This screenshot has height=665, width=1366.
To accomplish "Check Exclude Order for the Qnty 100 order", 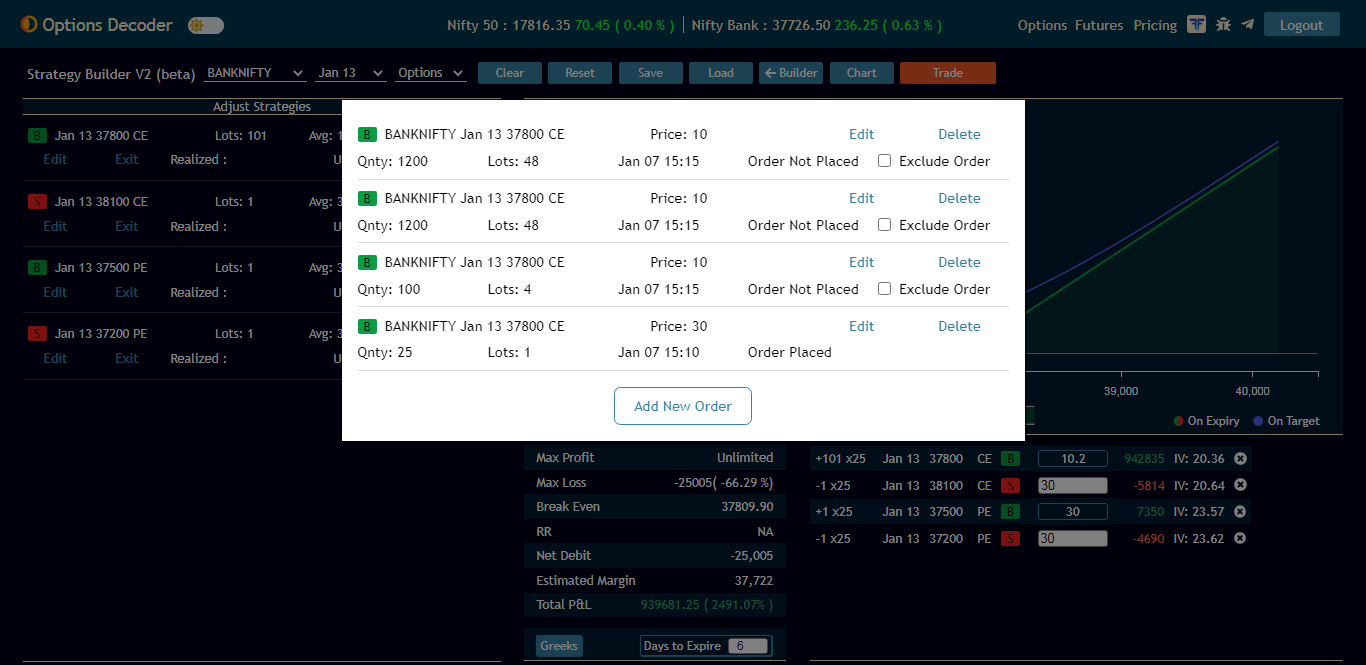I will pyautogui.click(x=884, y=289).
